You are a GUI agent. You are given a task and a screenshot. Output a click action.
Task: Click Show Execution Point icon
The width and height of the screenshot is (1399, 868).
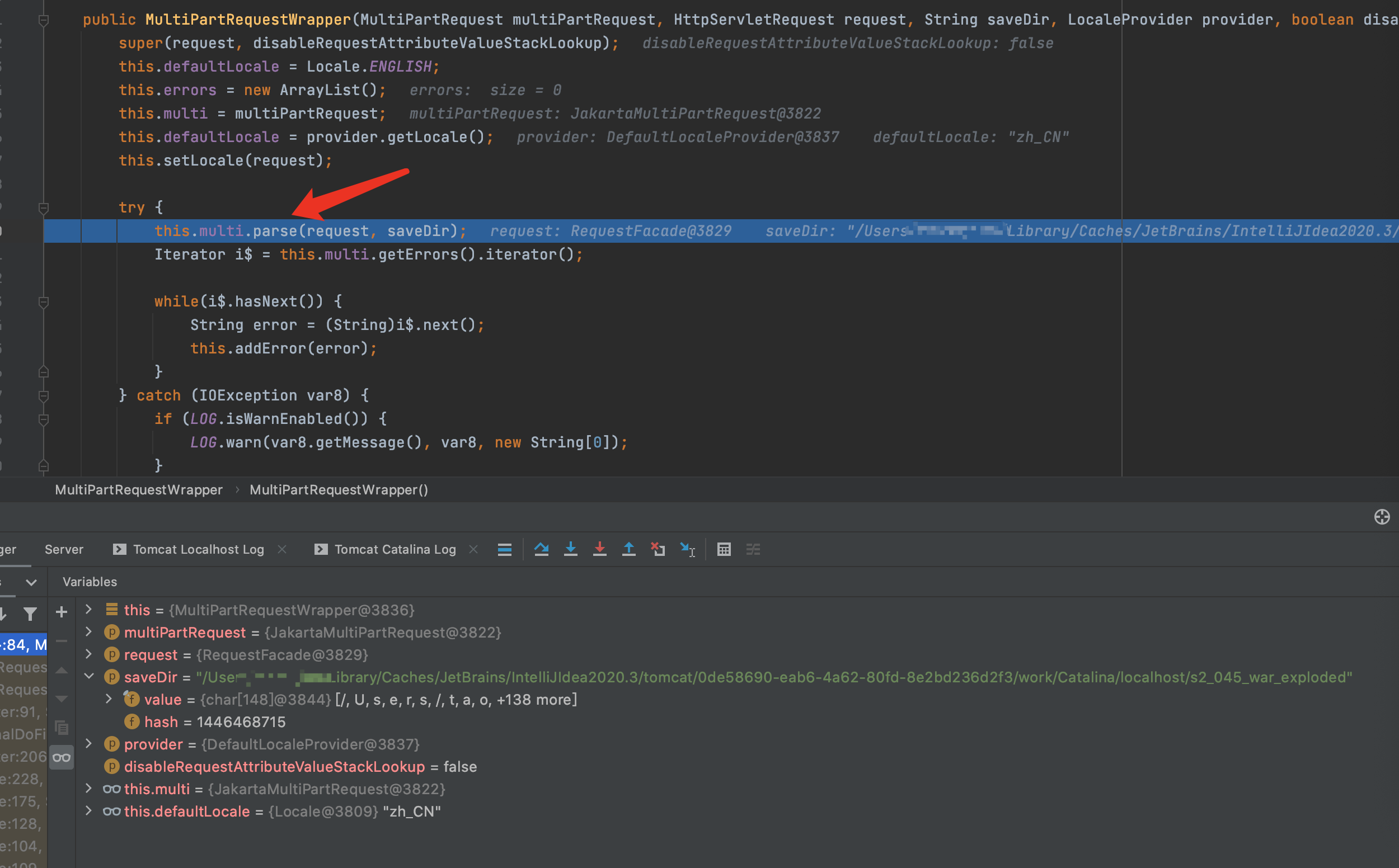pos(504,549)
